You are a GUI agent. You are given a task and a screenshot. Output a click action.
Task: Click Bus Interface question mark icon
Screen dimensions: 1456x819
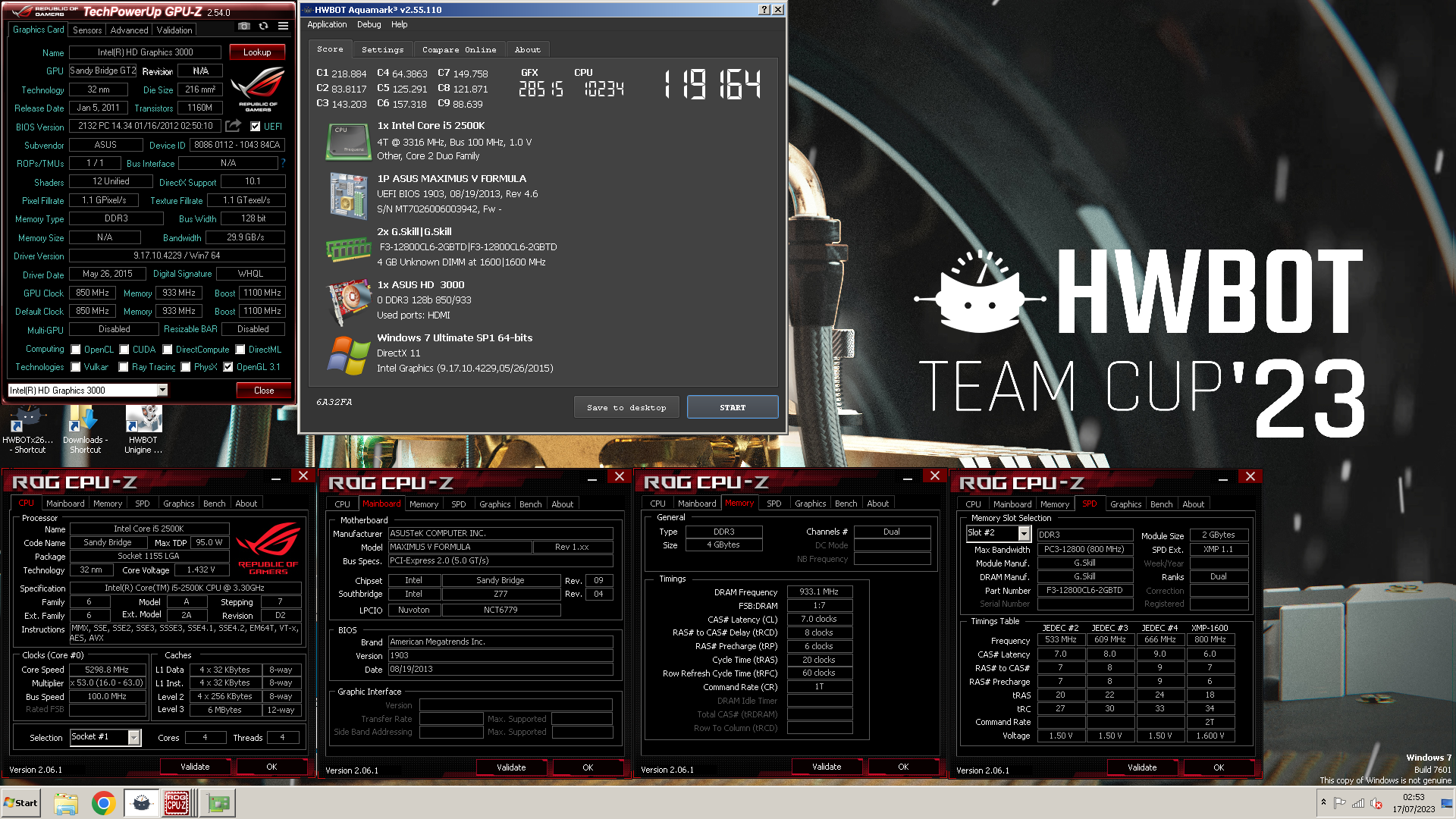point(283,163)
